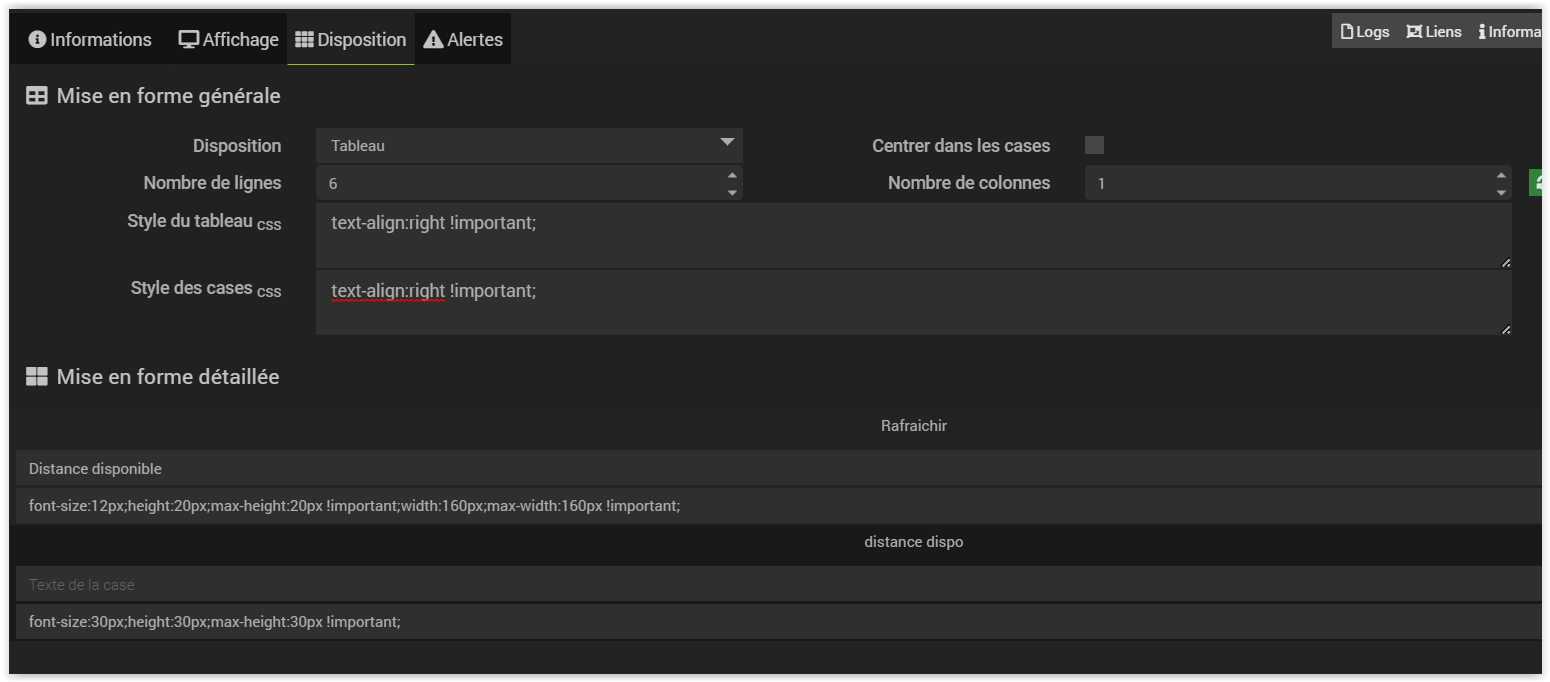Enable Centrer dans les cases checkbox

[1094, 145]
